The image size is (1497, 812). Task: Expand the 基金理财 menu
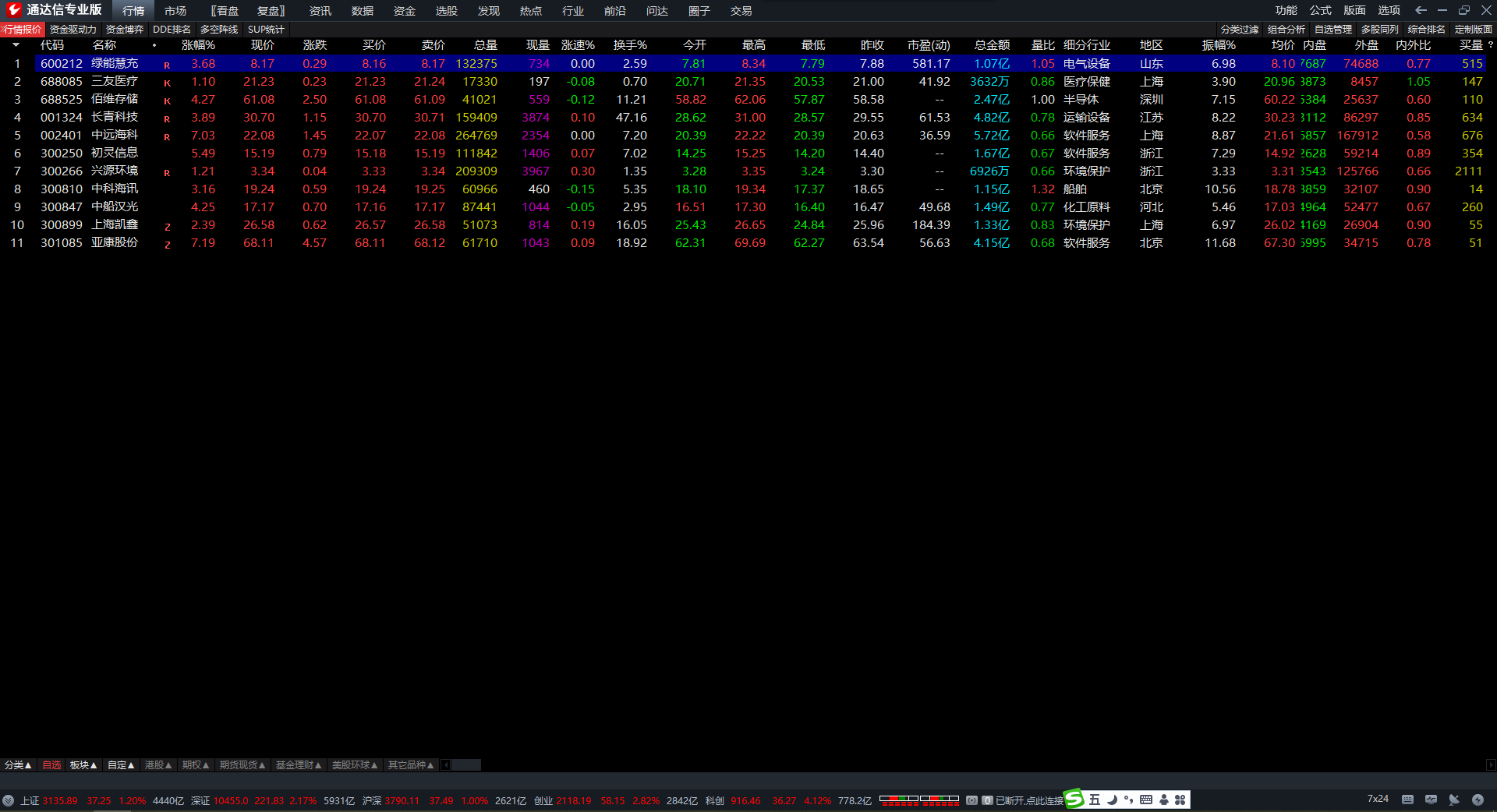click(x=299, y=765)
